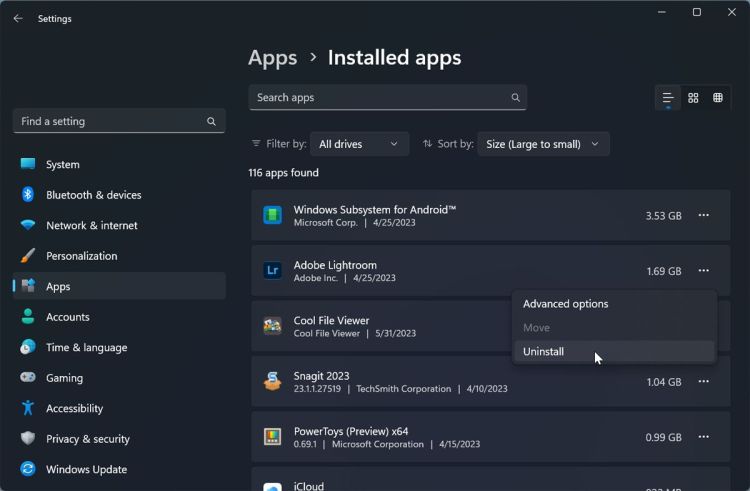750x491 pixels.
Task: Open more options for Snagit 2023
Action: tap(704, 382)
